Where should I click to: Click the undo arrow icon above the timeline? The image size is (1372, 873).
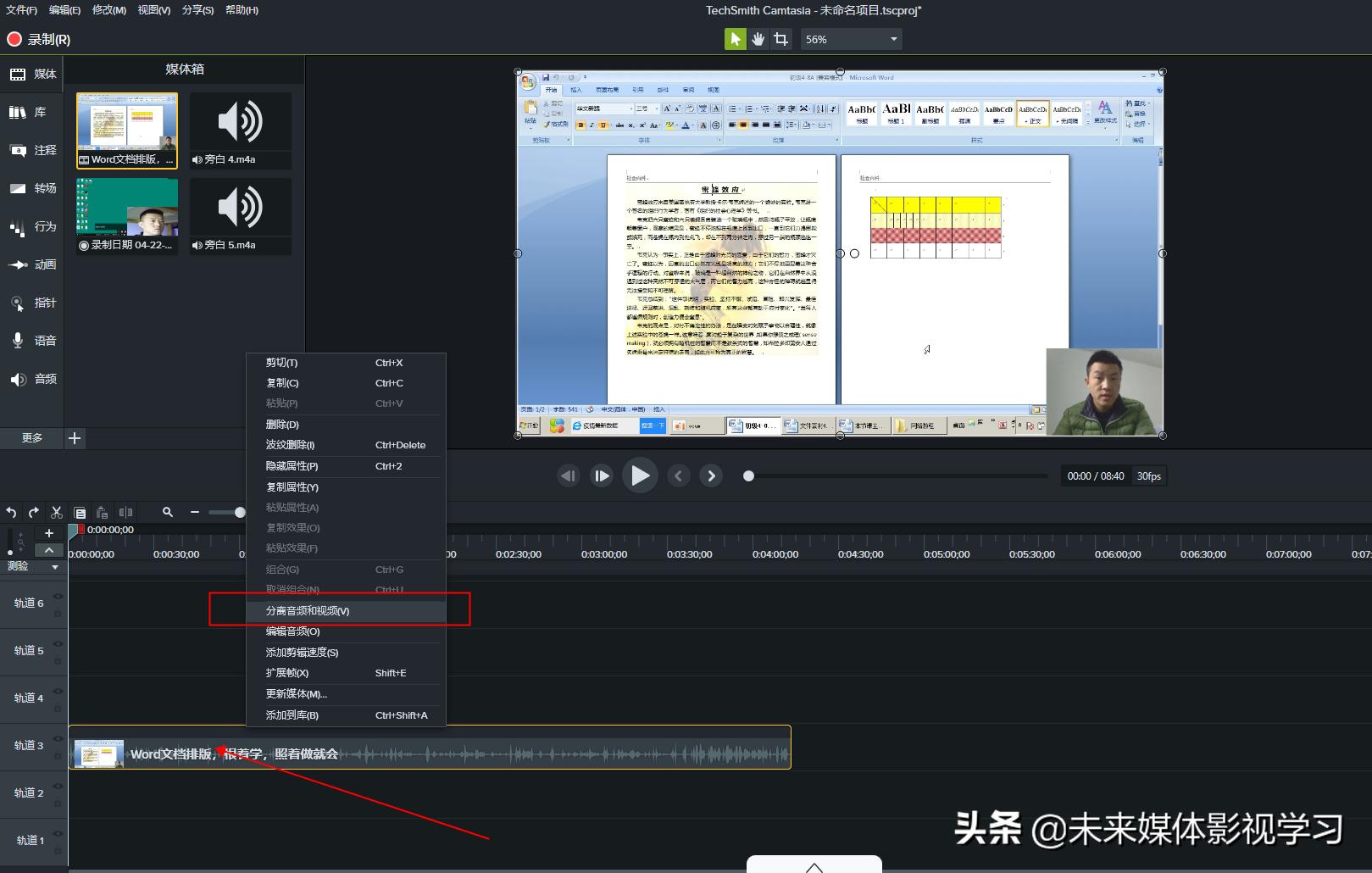point(11,512)
